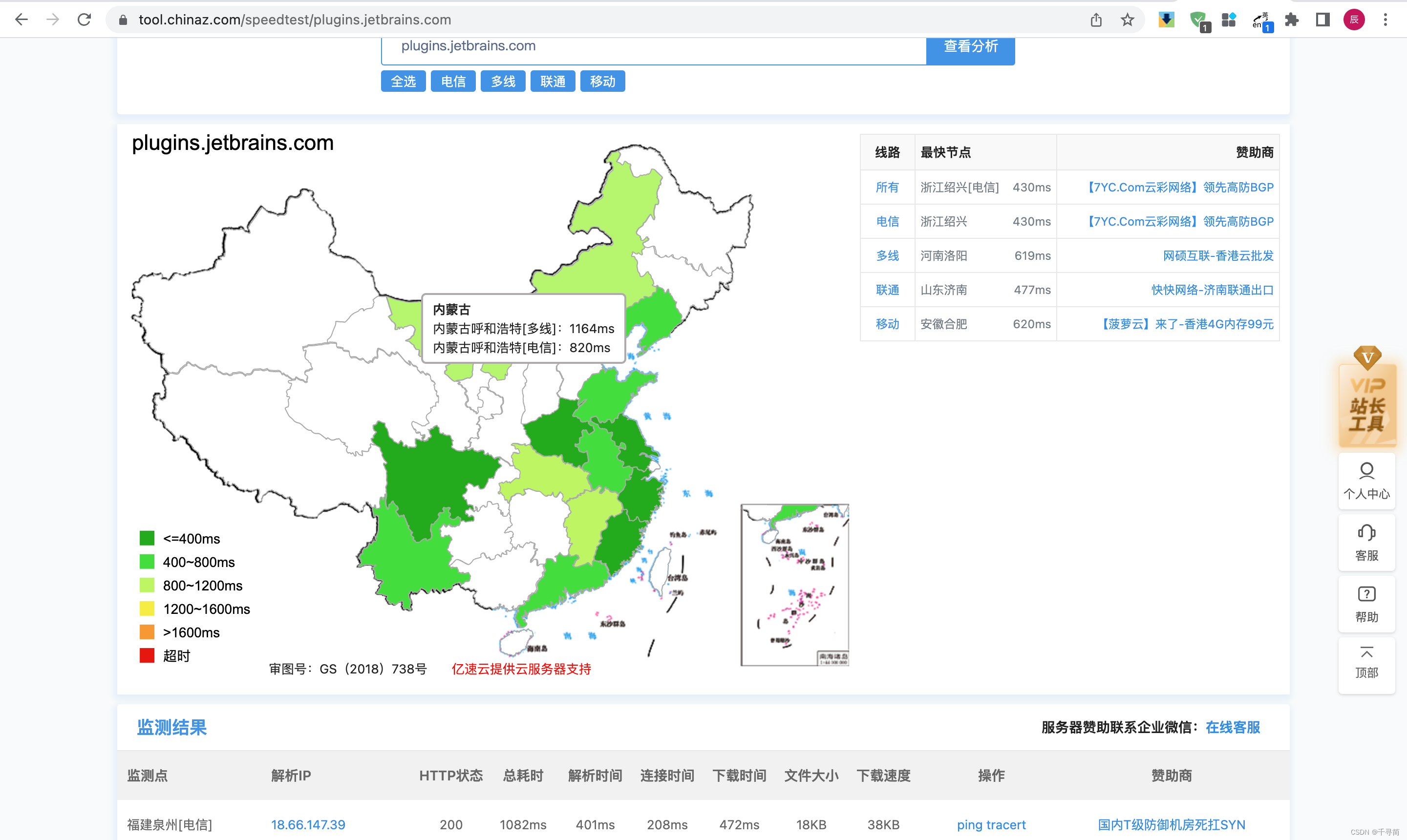This screenshot has height=840, width=1407.
Task: Click the site lock icon
Action: tap(122, 20)
